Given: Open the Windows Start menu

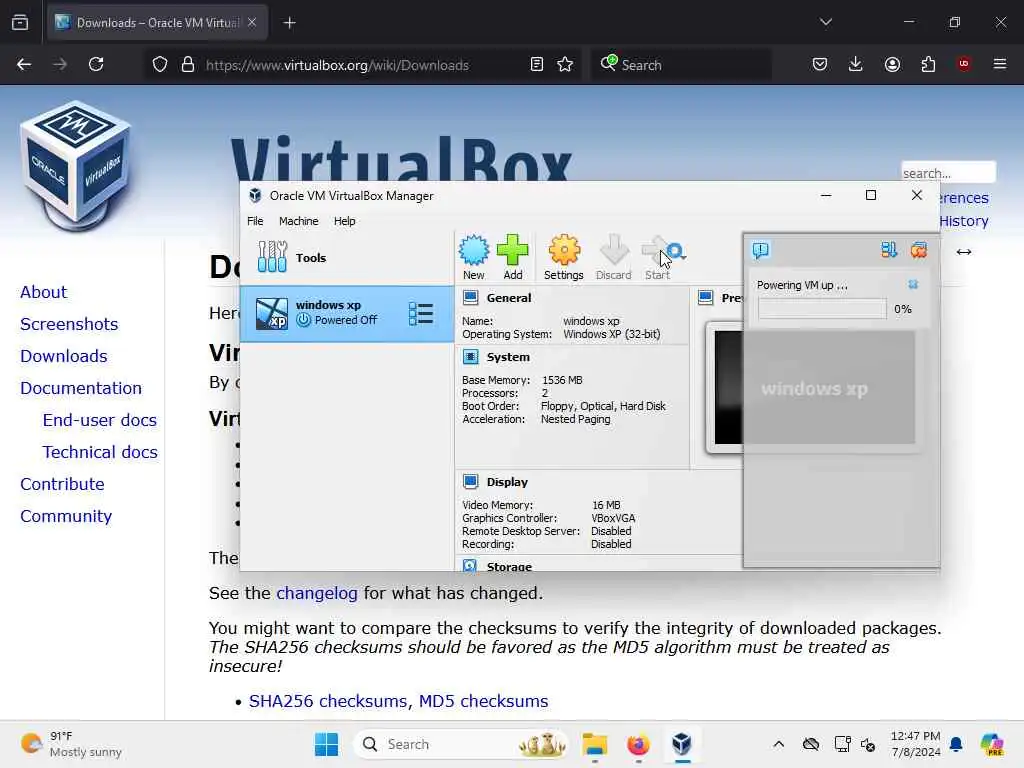Looking at the screenshot, I should pyautogui.click(x=326, y=744).
